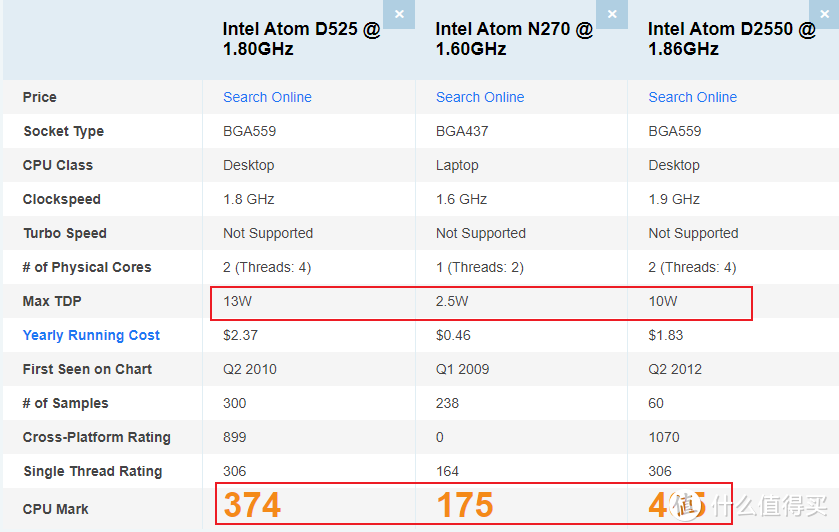Click the 10W Max TDP value

pyautogui.click(x=663, y=301)
